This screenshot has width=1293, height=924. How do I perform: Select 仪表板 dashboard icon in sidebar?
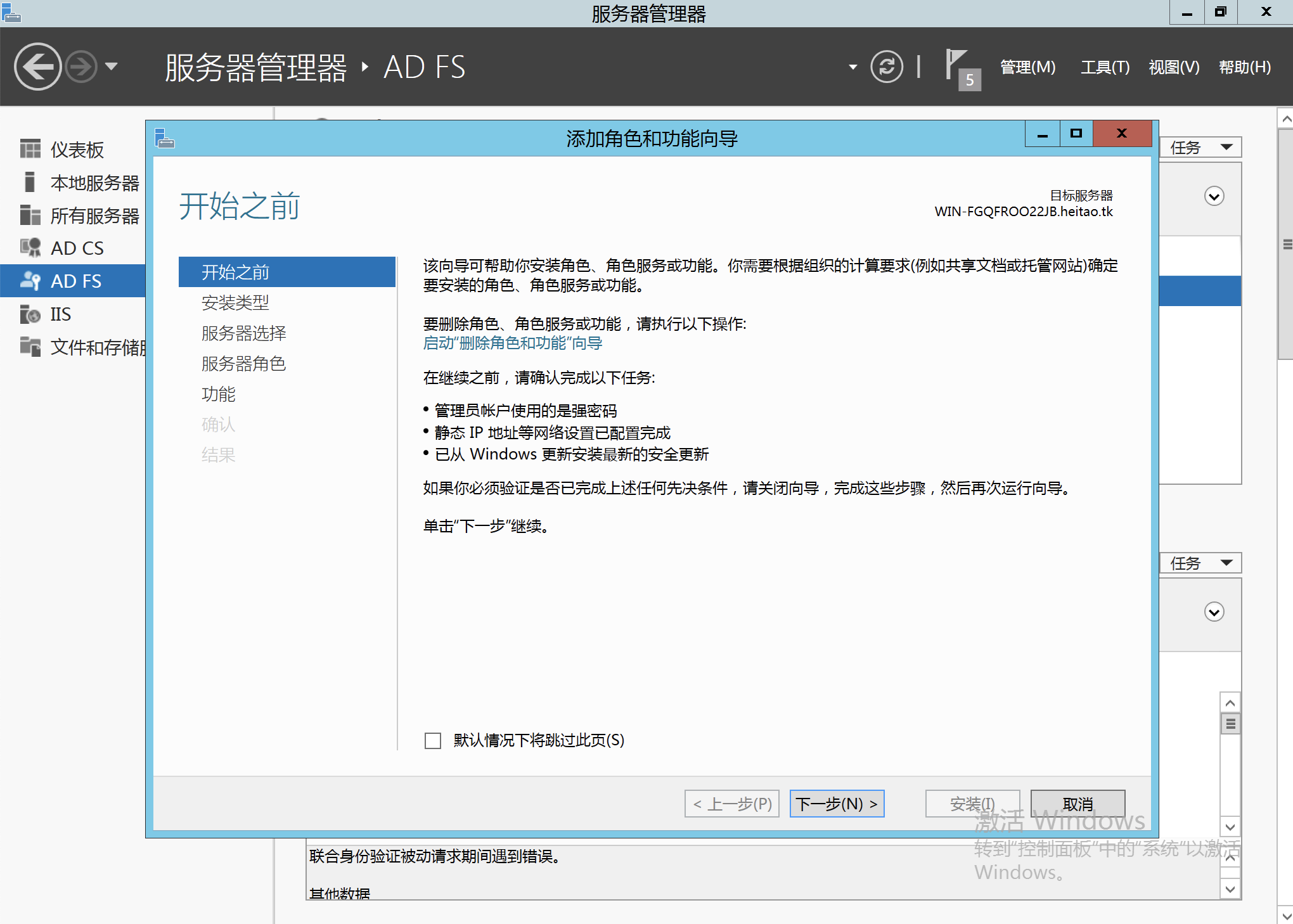click(30, 150)
